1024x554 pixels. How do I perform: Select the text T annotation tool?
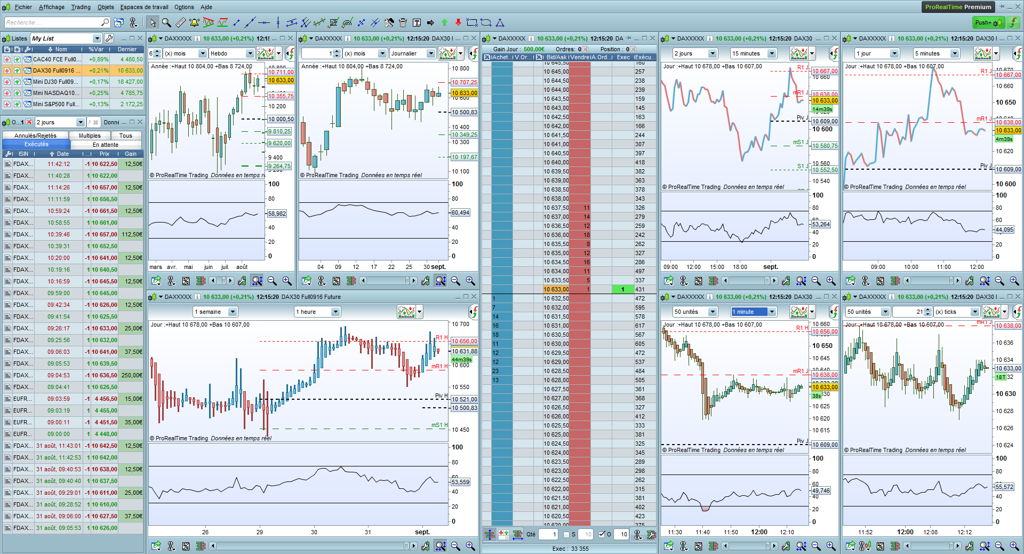[x=417, y=22]
